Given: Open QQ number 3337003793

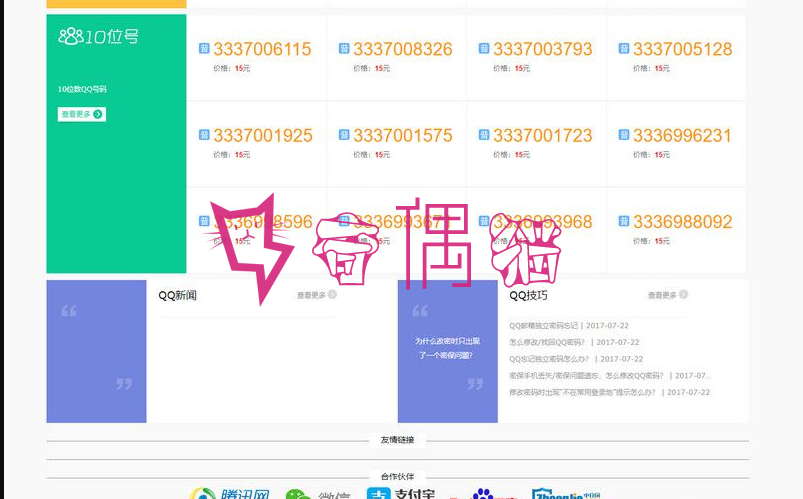Looking at the screenshot, I should (x=542, y=49).
